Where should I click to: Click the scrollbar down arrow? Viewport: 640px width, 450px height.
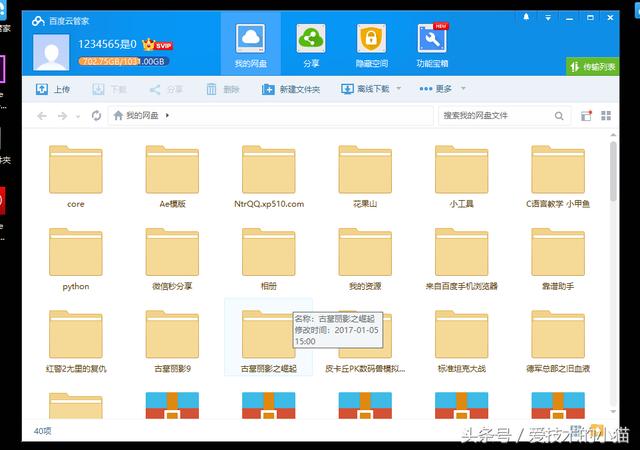[613, 412]
